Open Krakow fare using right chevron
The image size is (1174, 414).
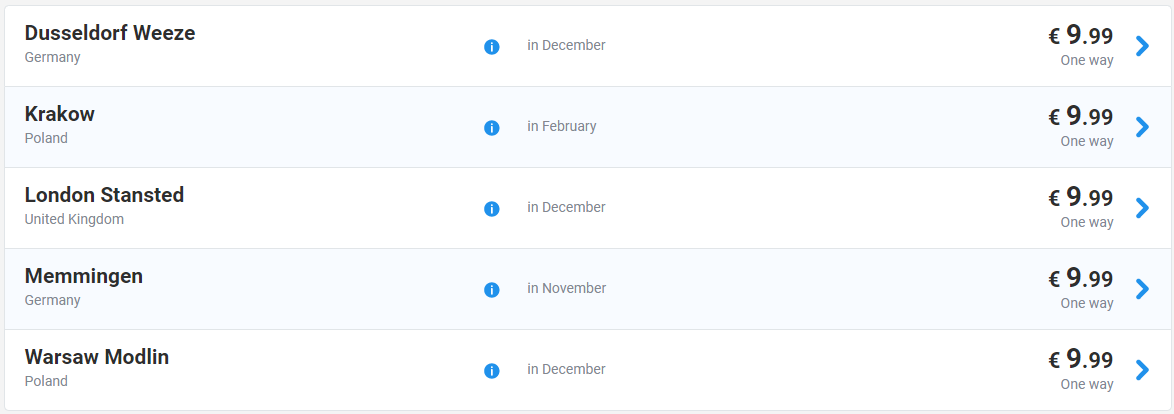pos(1142,127)
